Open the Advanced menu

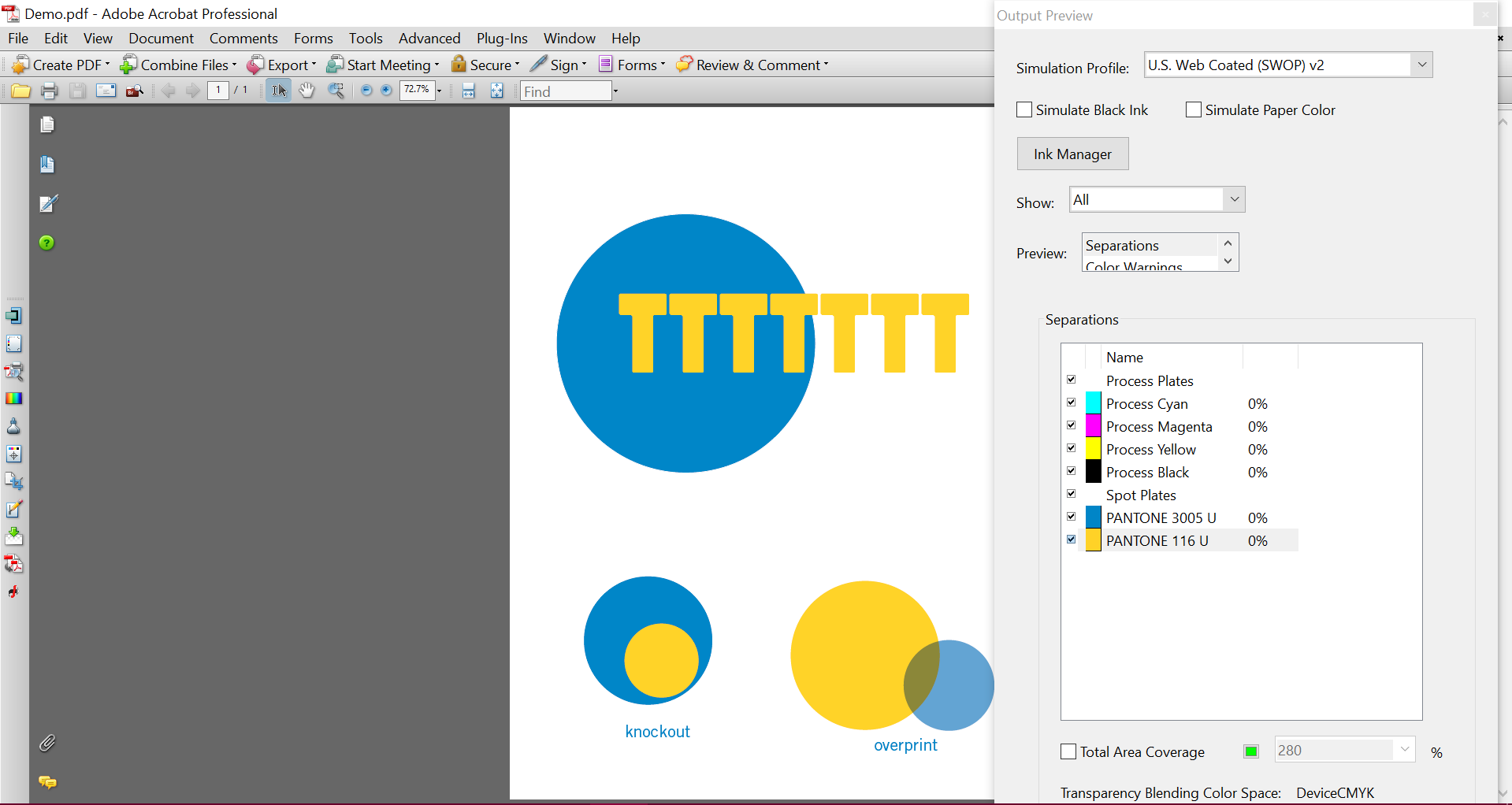pyautogui.click(x=429, y=38)
